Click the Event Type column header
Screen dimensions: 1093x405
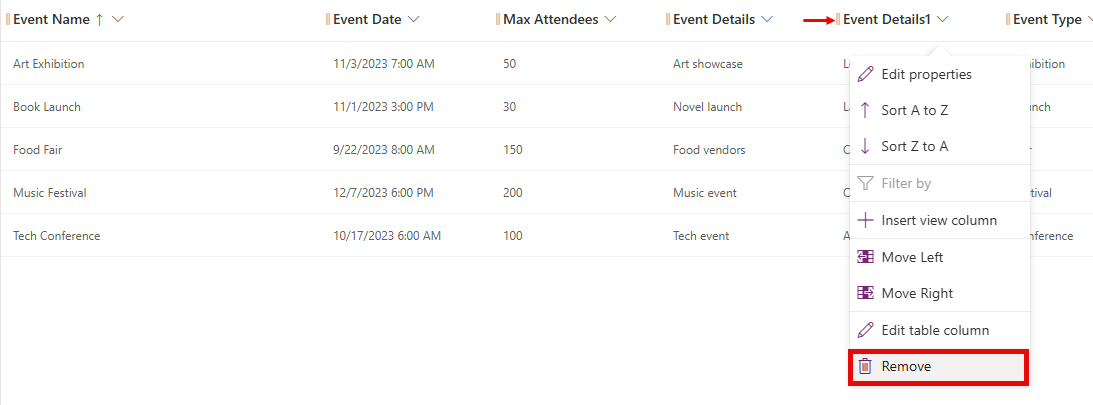coord(1046,20)
